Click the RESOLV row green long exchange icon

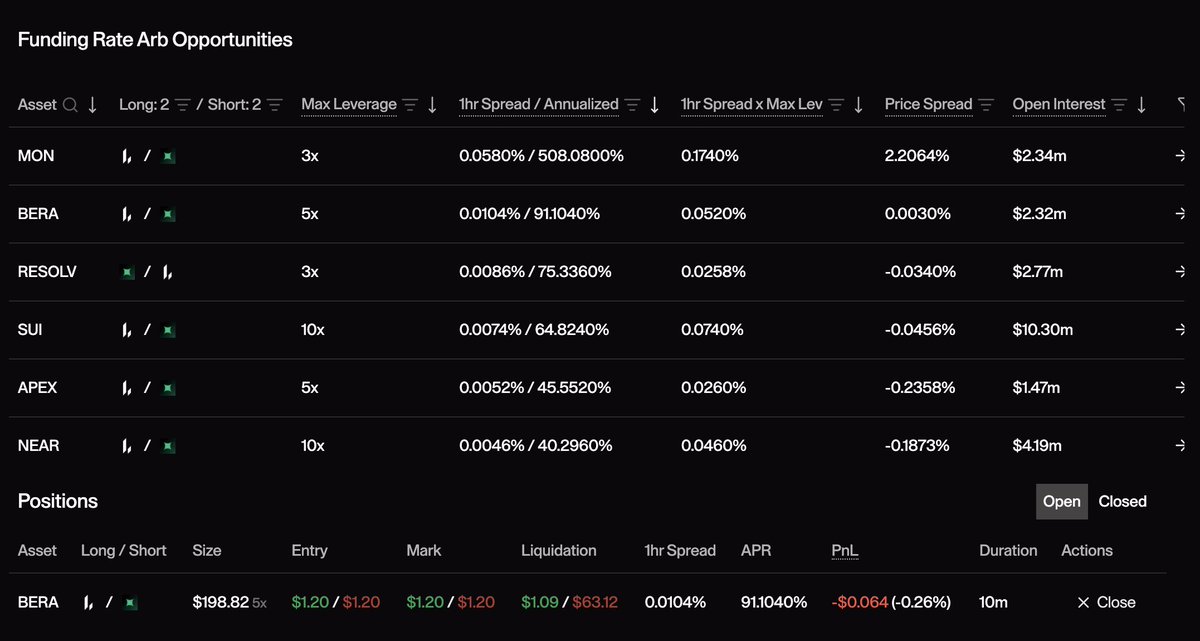point(127,272)
